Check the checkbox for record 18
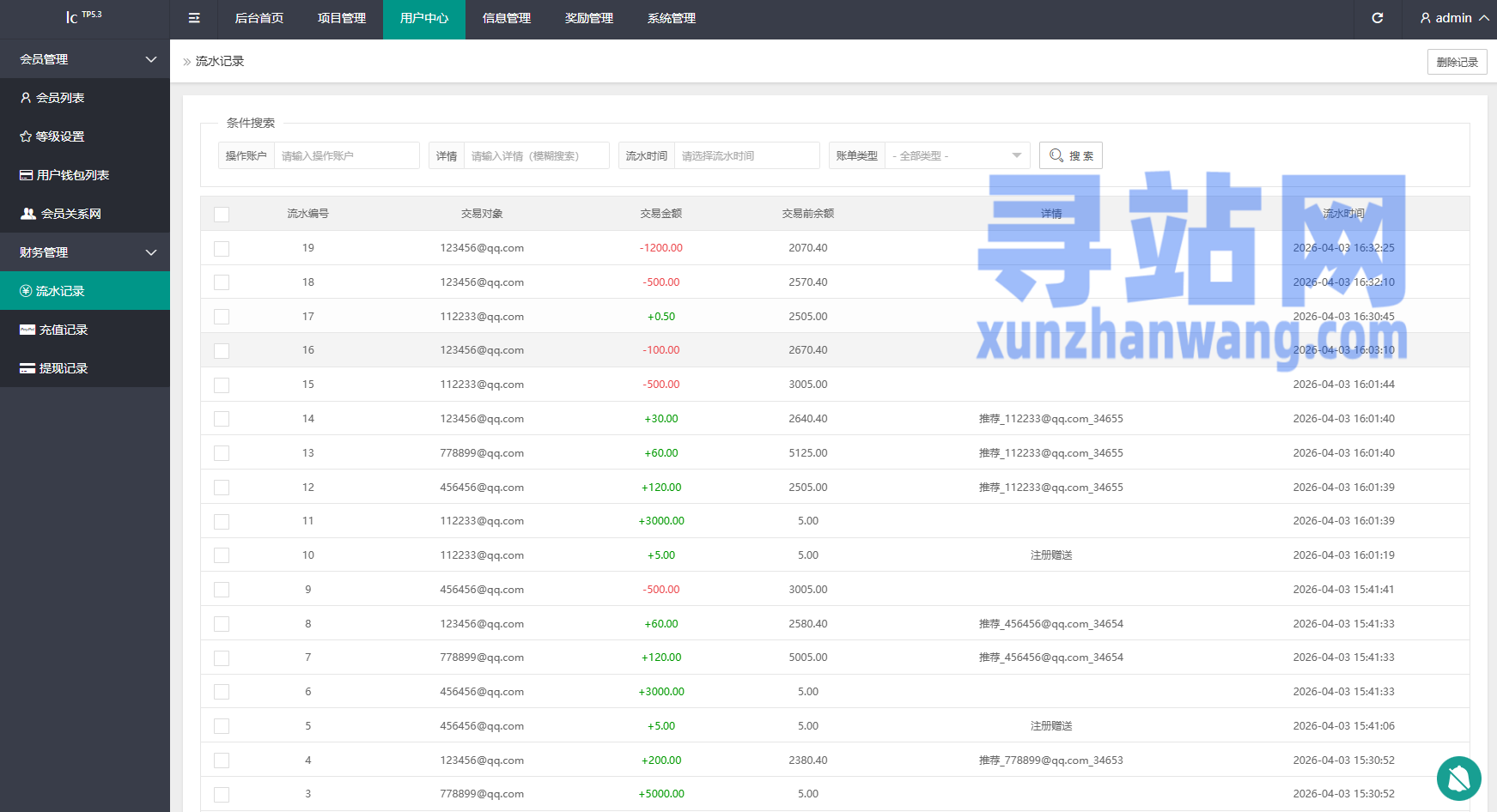1497x812 pixels. [222, 282]
